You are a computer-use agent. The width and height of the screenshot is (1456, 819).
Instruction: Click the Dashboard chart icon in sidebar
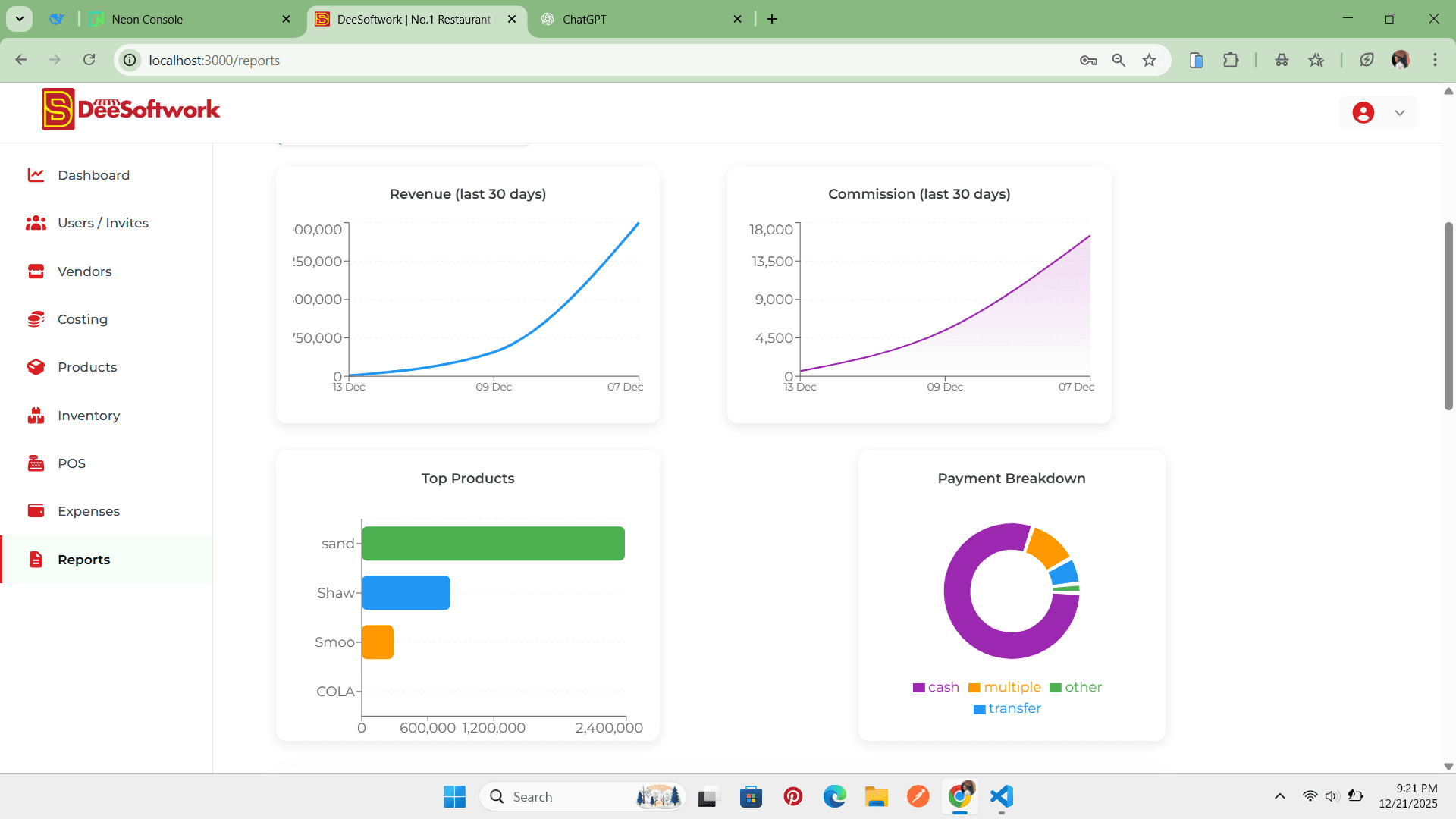(x=36, y=175)
